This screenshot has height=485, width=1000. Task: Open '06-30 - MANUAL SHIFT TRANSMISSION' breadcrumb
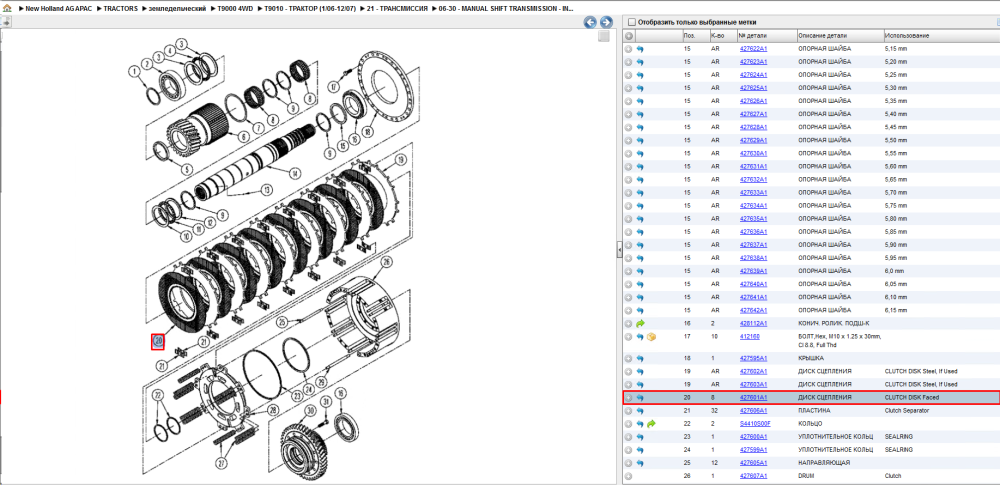tap(506, 10)
